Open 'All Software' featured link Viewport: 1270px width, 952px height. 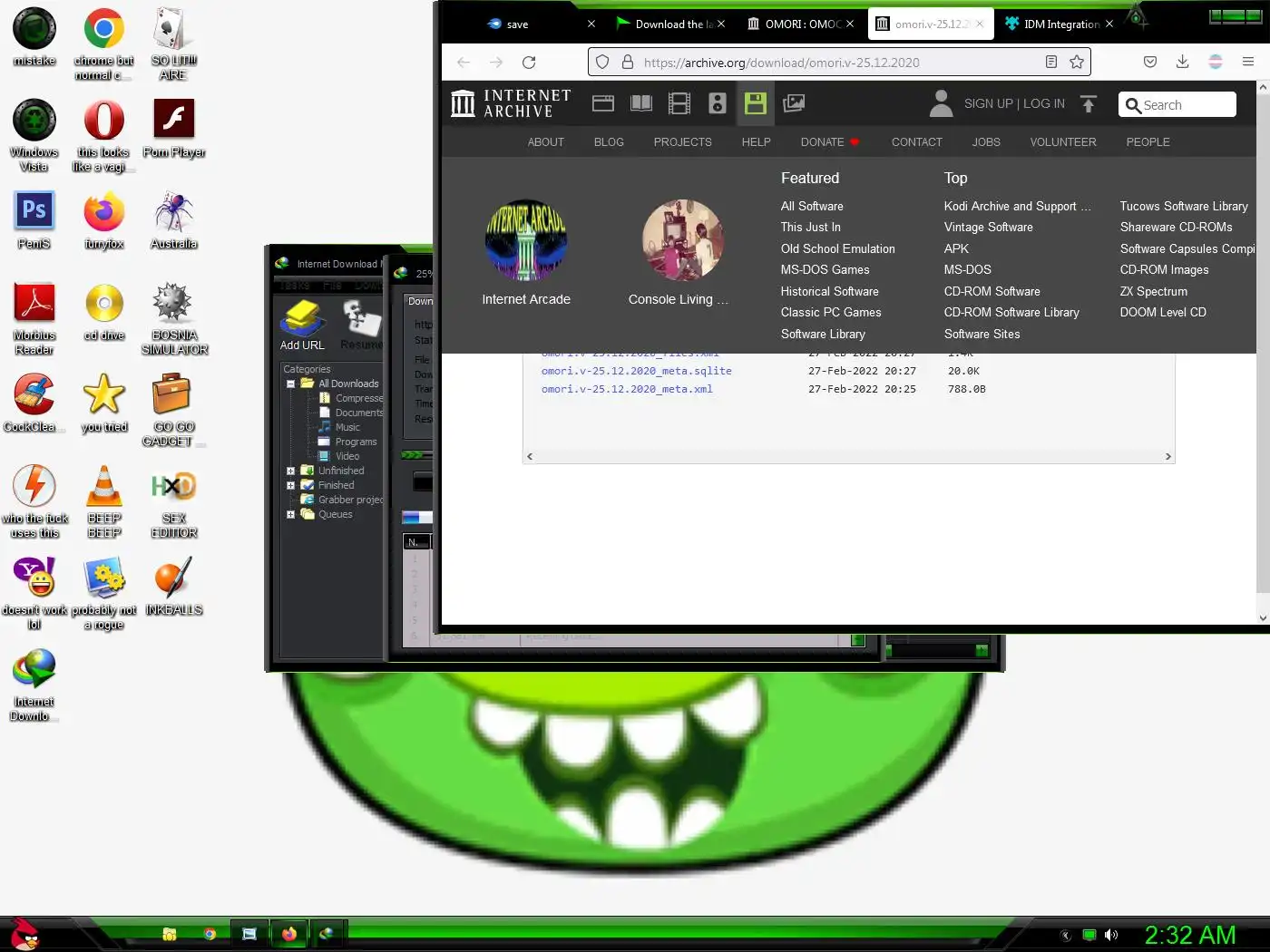pyautogui.click(x=812, y=207)
